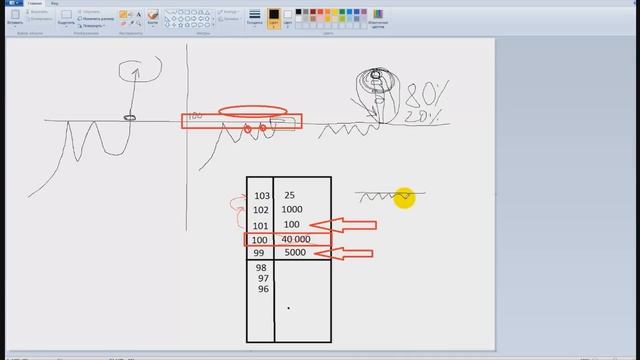Choose the straight Line shape

pyautogui.click(x=167, y=12)
